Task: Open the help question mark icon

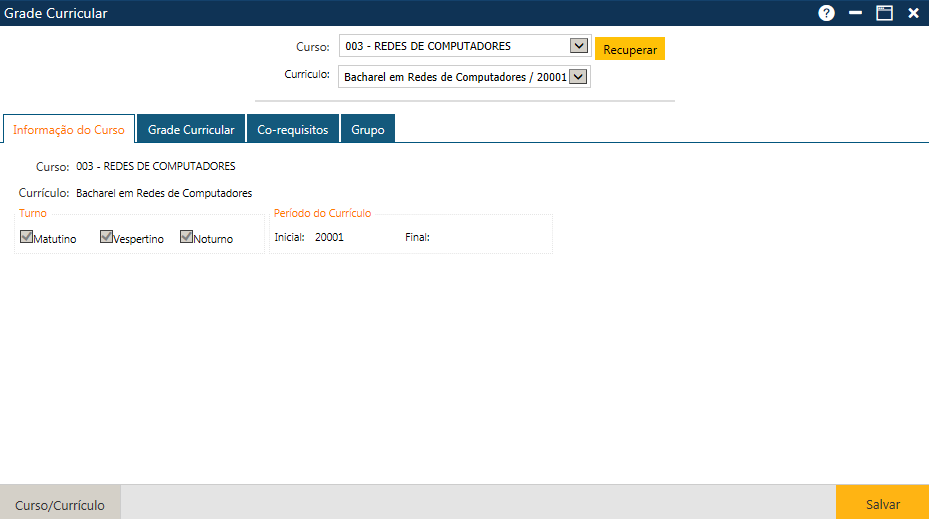Action: click(x=826, y=13)
